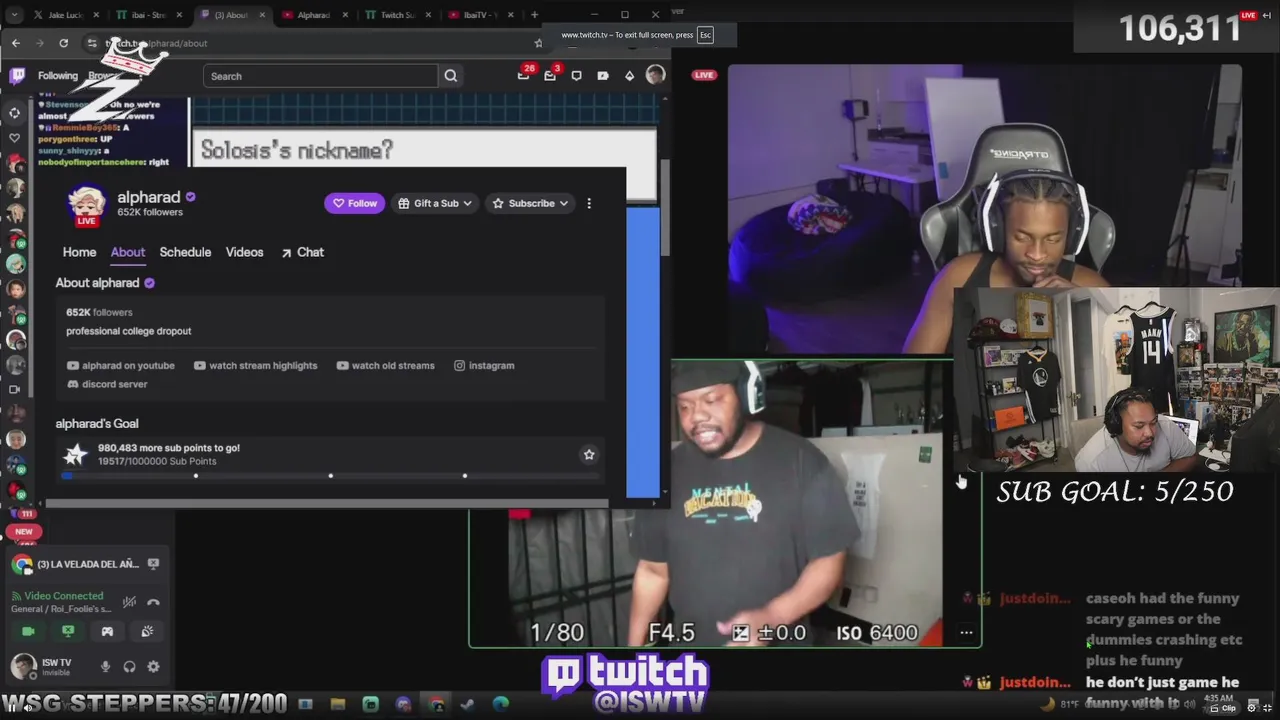Screen dimensions: 1280x720
Task: Click the Get Bits diamond icon
Action: point(629,76)
